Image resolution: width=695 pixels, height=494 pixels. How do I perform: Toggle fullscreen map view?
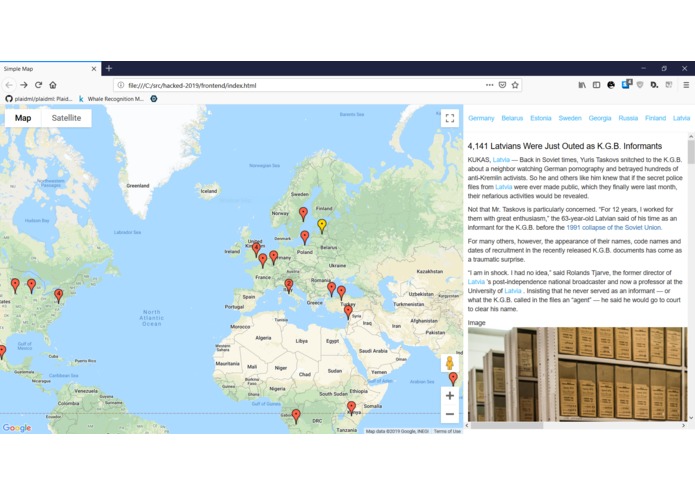(450, 118)
